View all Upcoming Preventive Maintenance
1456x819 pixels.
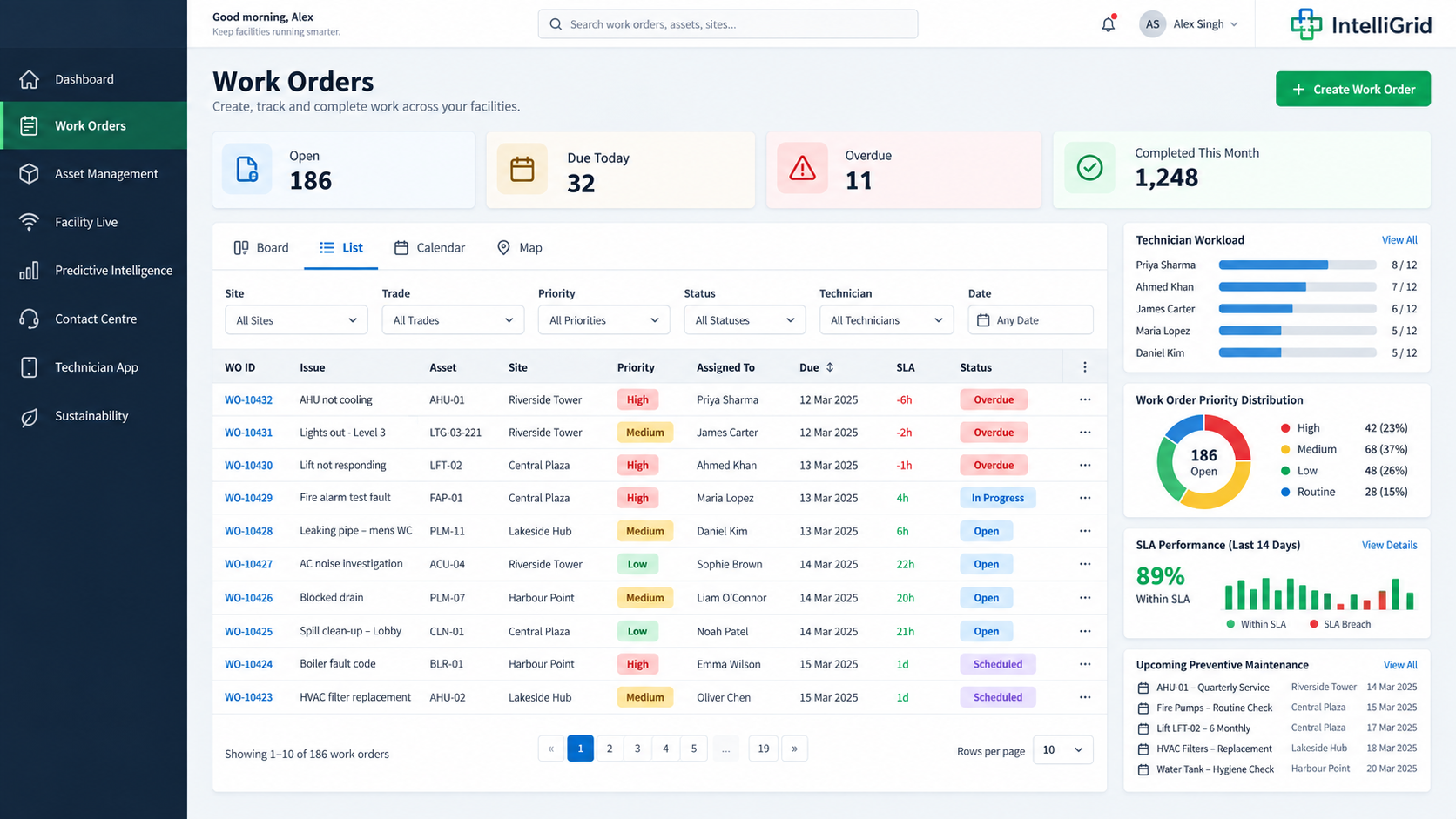coord(1400,665)
